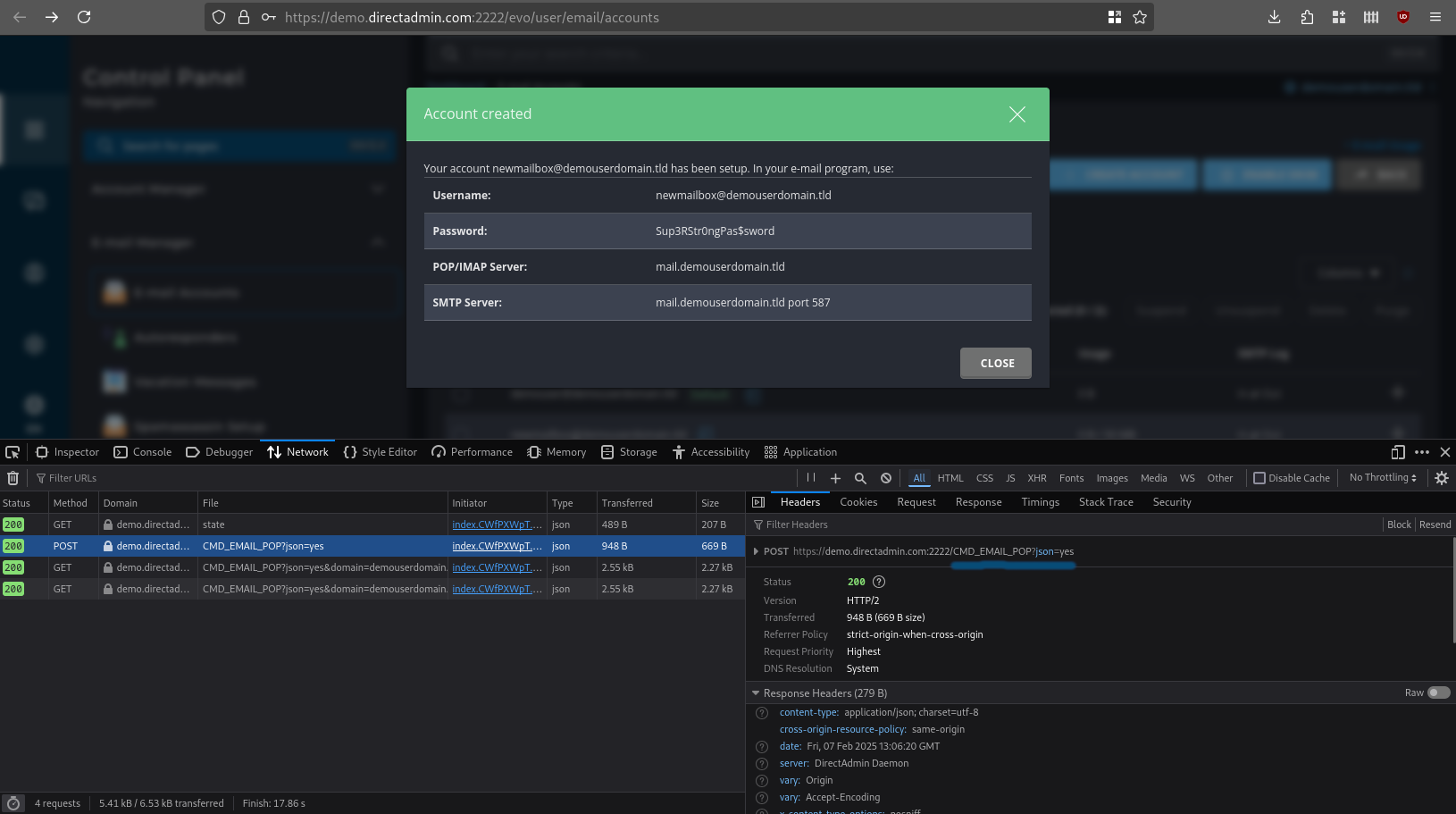
Task: Click the request blocking icon
Action: click(885, 478)
